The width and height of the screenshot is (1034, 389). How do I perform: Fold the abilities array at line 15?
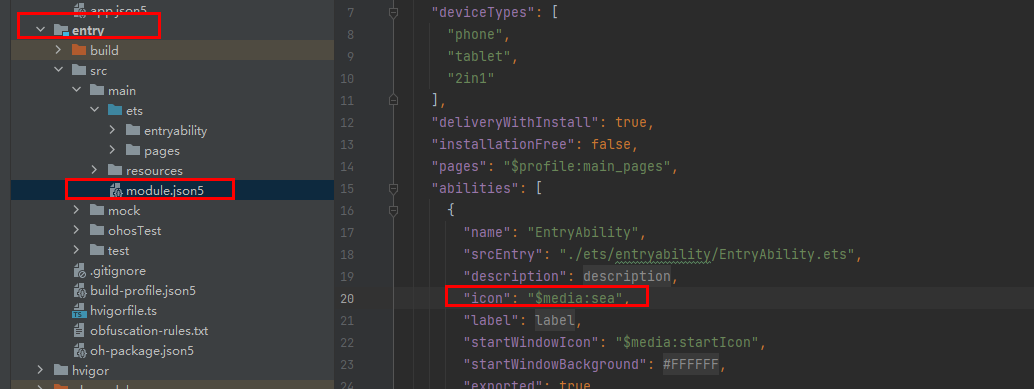394,189
